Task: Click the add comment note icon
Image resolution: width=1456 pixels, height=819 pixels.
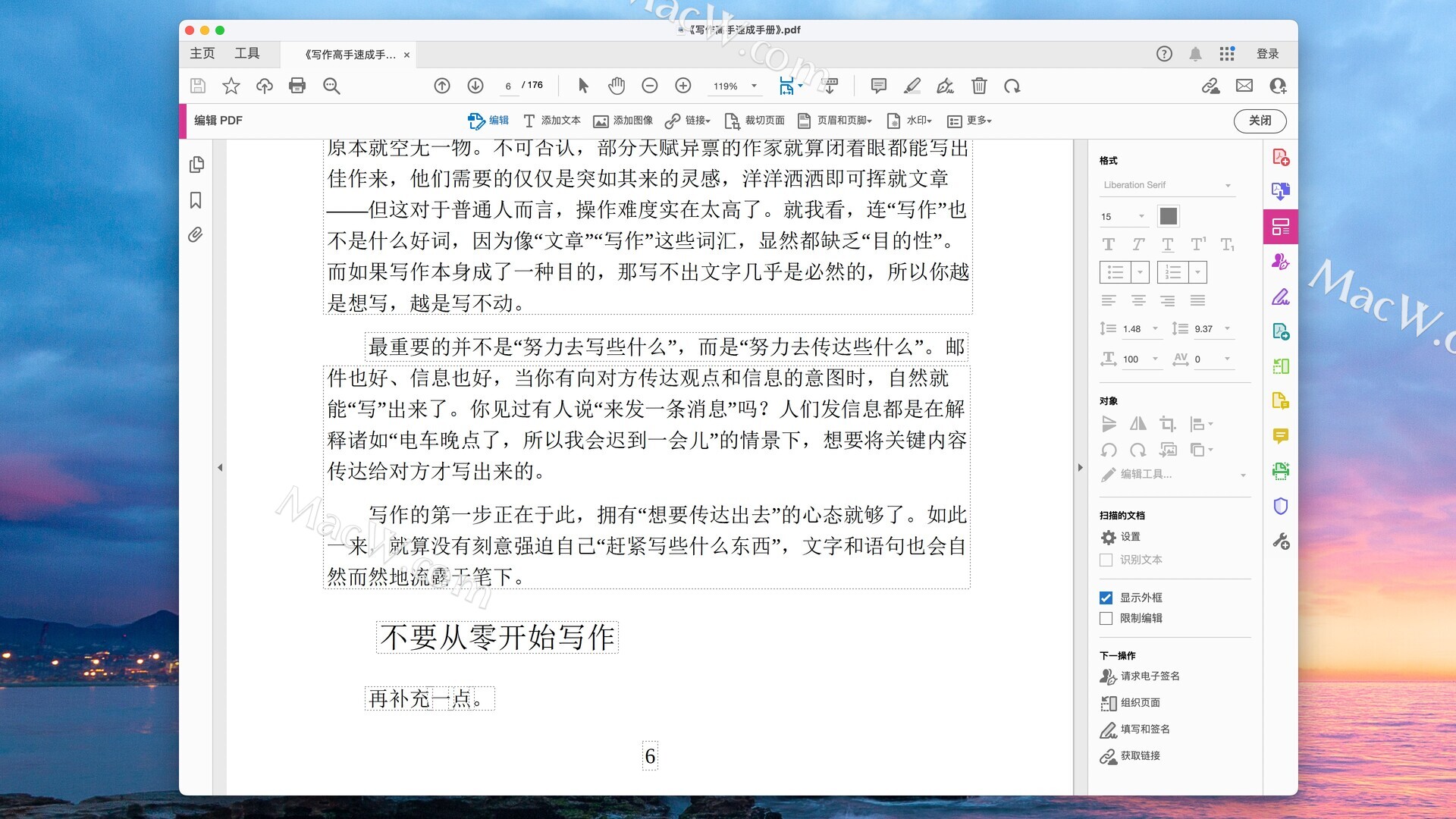Action: click(879, 86)
